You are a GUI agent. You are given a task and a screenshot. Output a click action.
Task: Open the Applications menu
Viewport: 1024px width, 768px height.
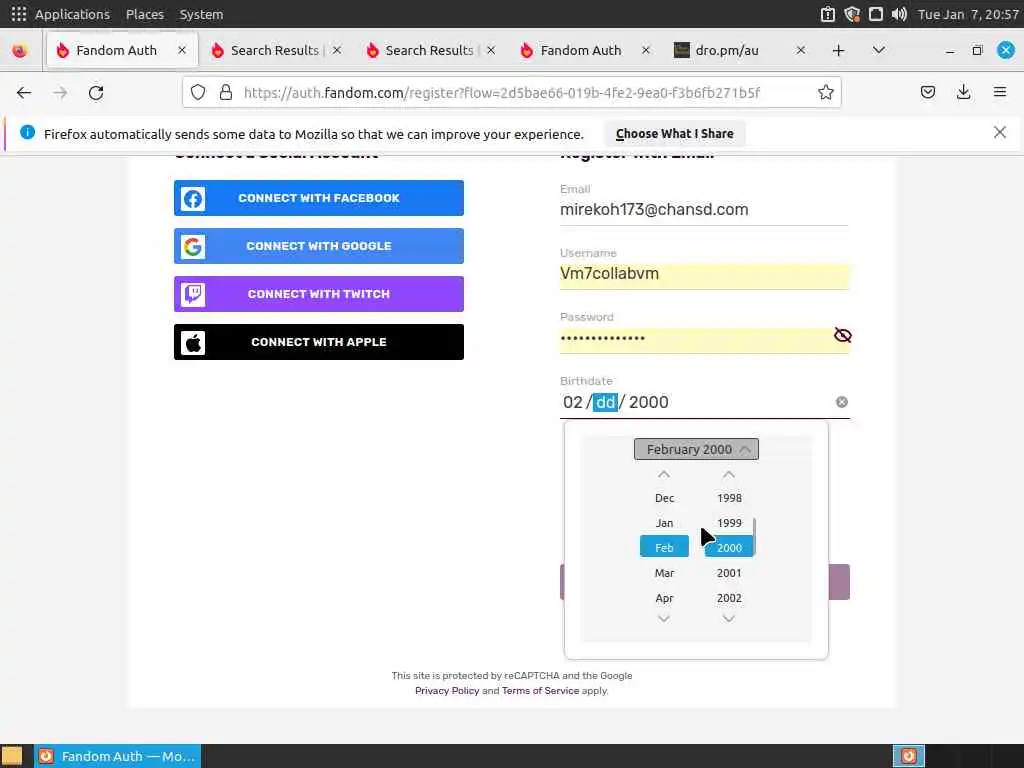click(x=72, y=14)
